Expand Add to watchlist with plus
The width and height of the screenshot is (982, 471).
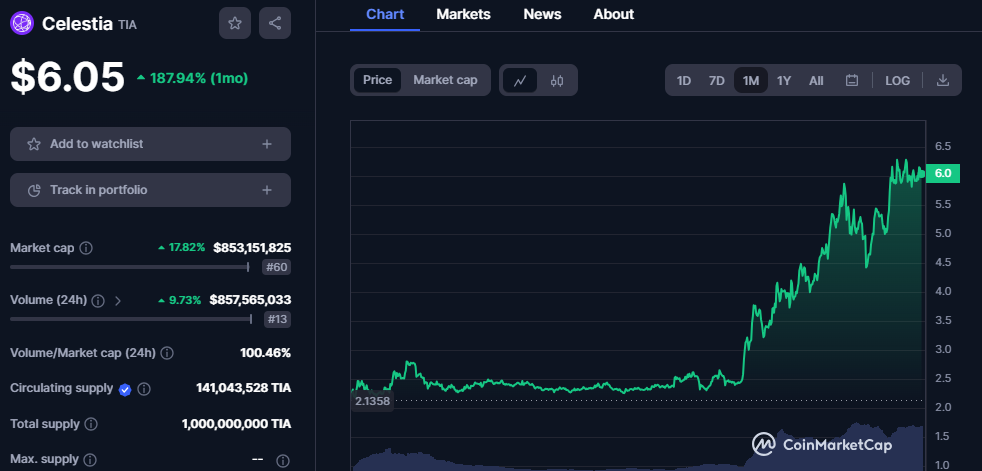267,144
